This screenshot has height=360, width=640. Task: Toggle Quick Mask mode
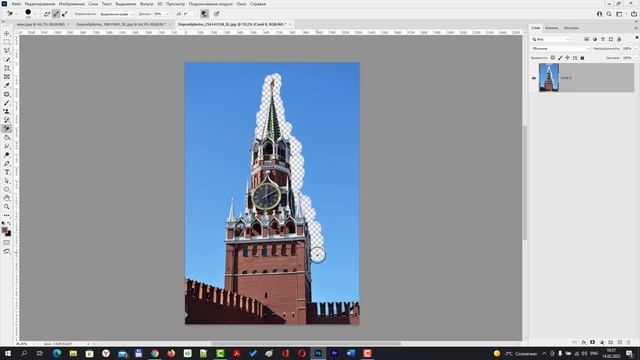(7, 243)
